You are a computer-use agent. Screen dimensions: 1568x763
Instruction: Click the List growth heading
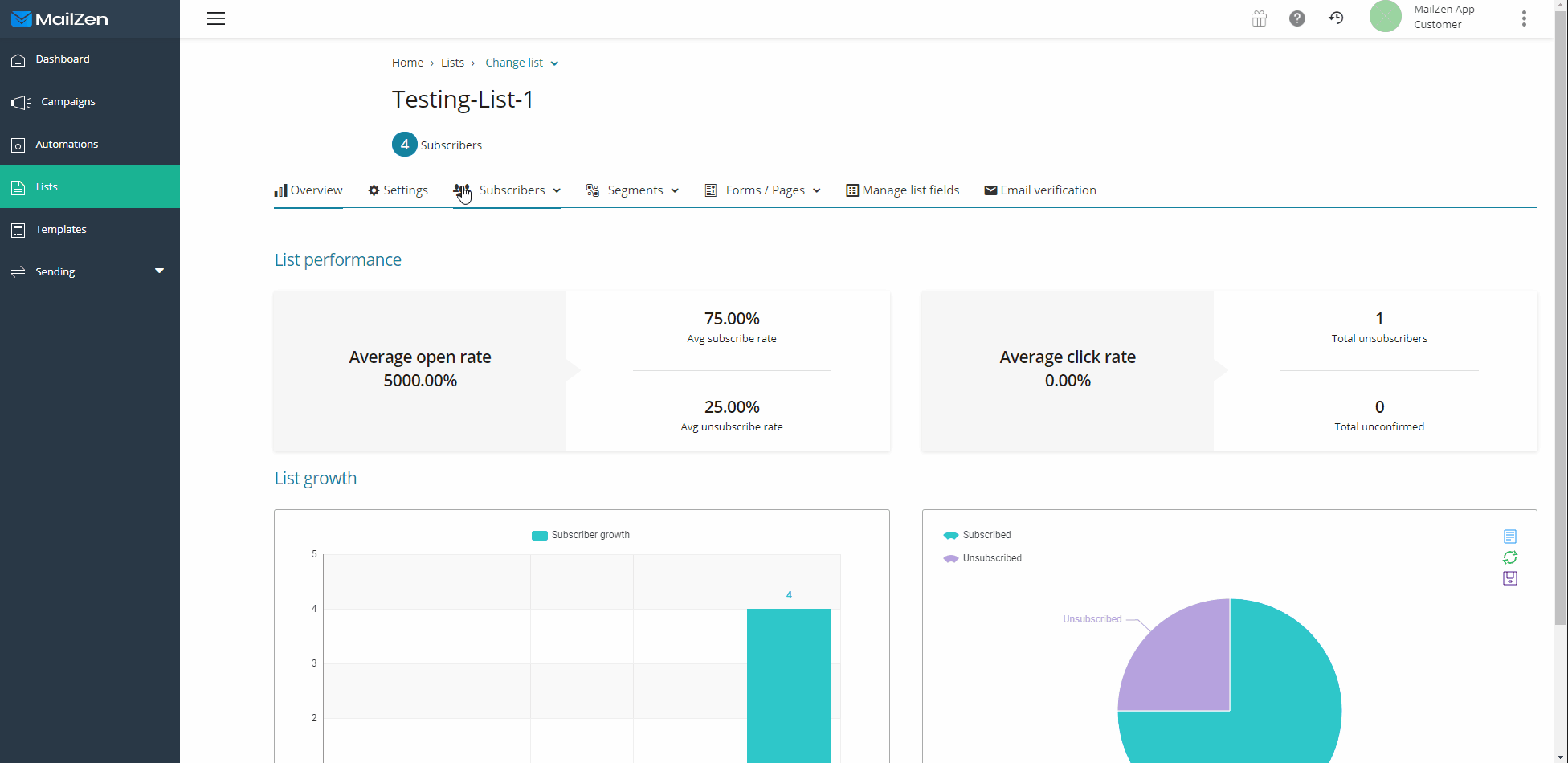[x=316, y=479]
